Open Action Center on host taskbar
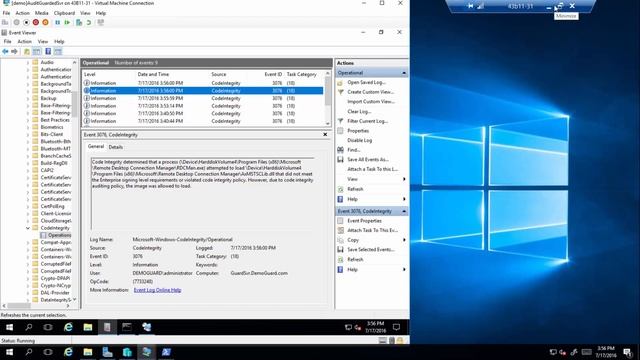This screenshot has width=640, height=360. tap(628, 352)
